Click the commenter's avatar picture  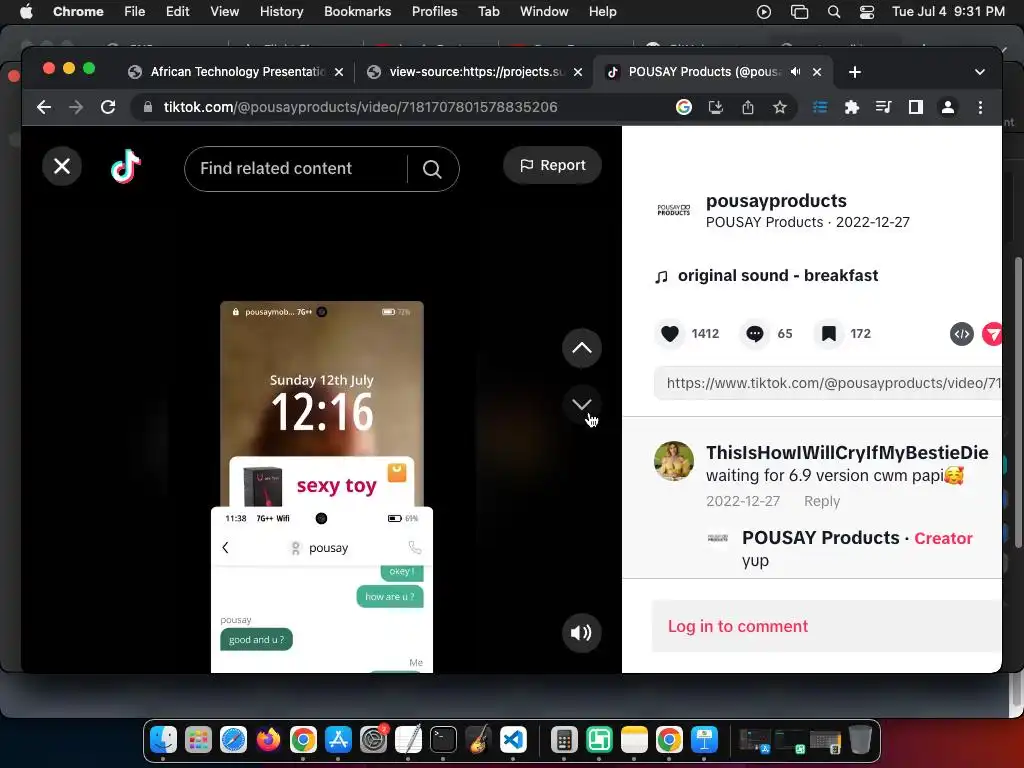pos(674,461)
